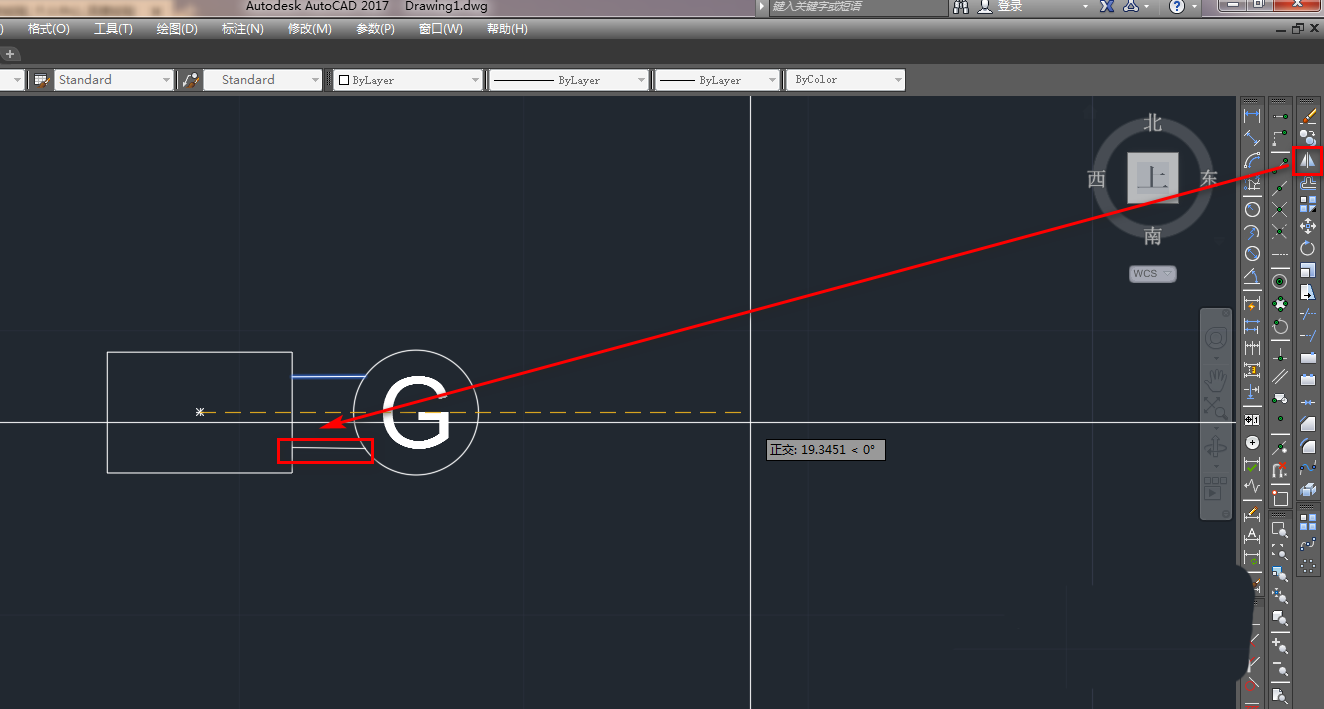Select the Offset tool

pos(1308,182)
